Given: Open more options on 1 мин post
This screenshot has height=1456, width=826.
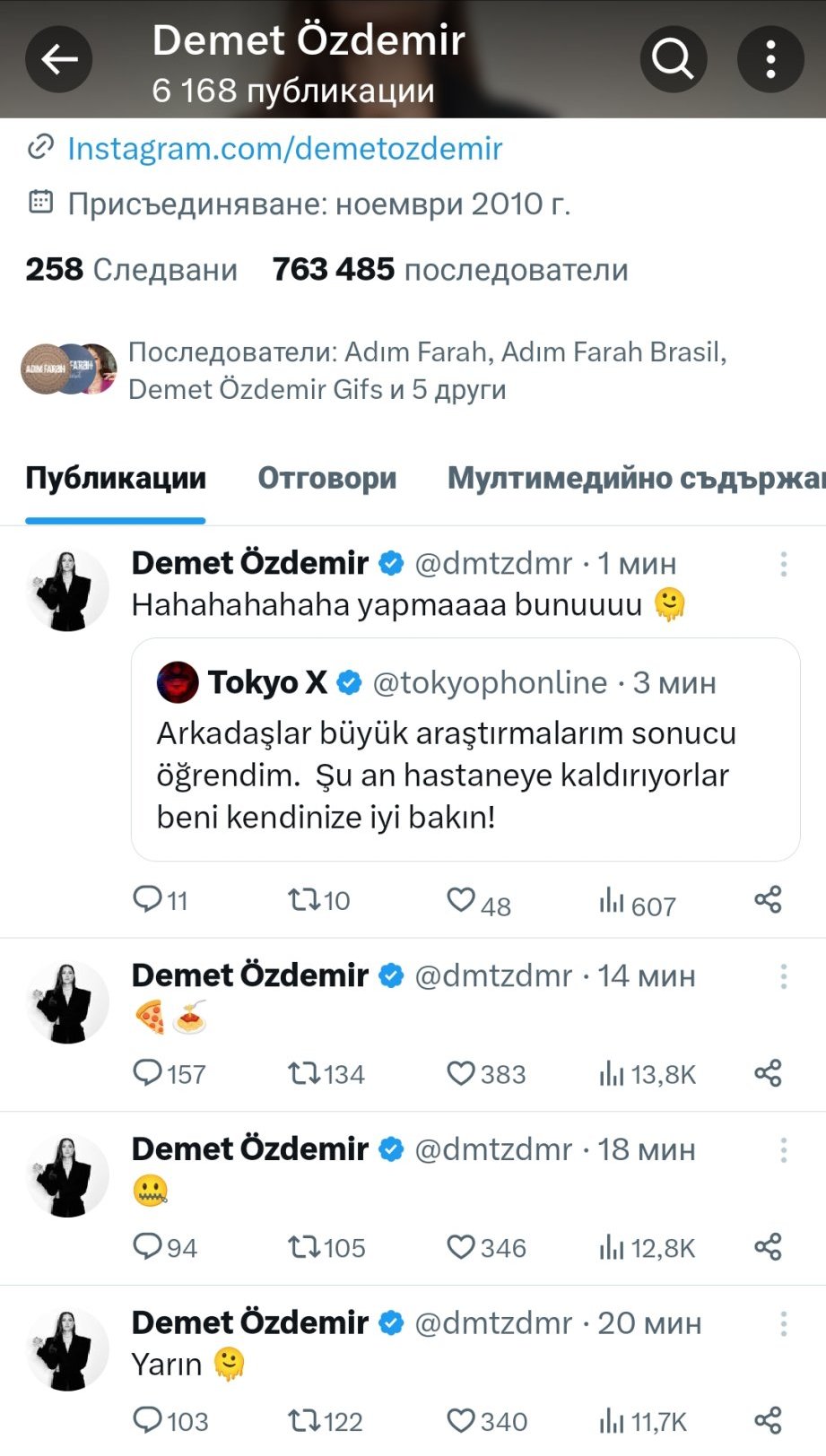Looking at the screenshot, I should tap(783, 563).
